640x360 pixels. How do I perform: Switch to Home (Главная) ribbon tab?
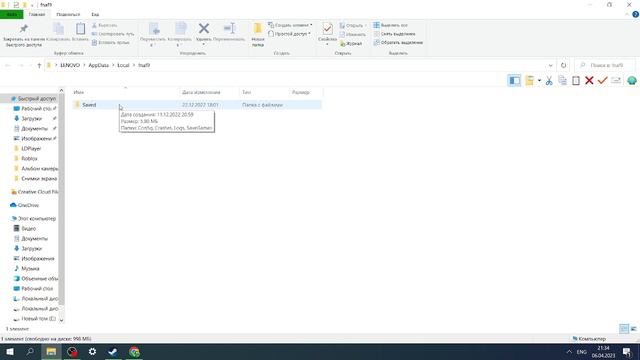37,15
